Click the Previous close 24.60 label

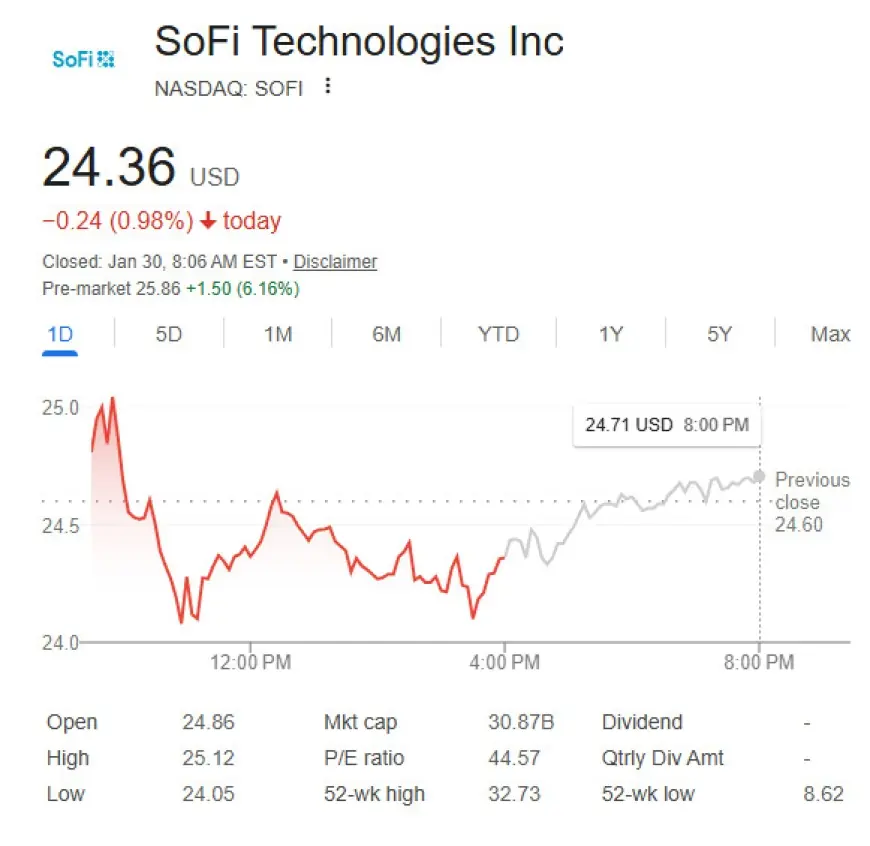click(811, 502)
